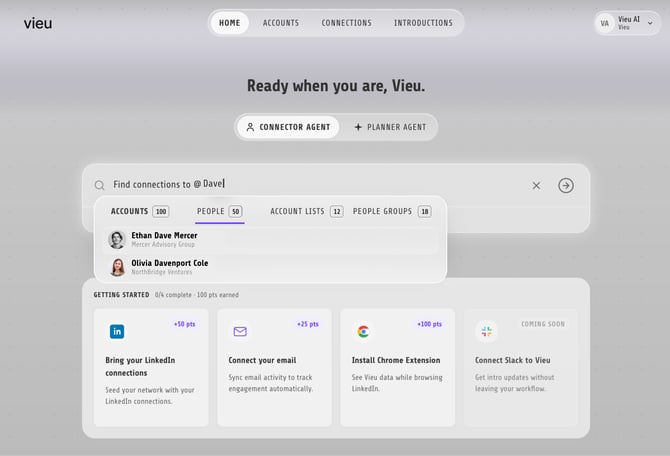
Task: Go to the Introductions page
Action: 423,23
